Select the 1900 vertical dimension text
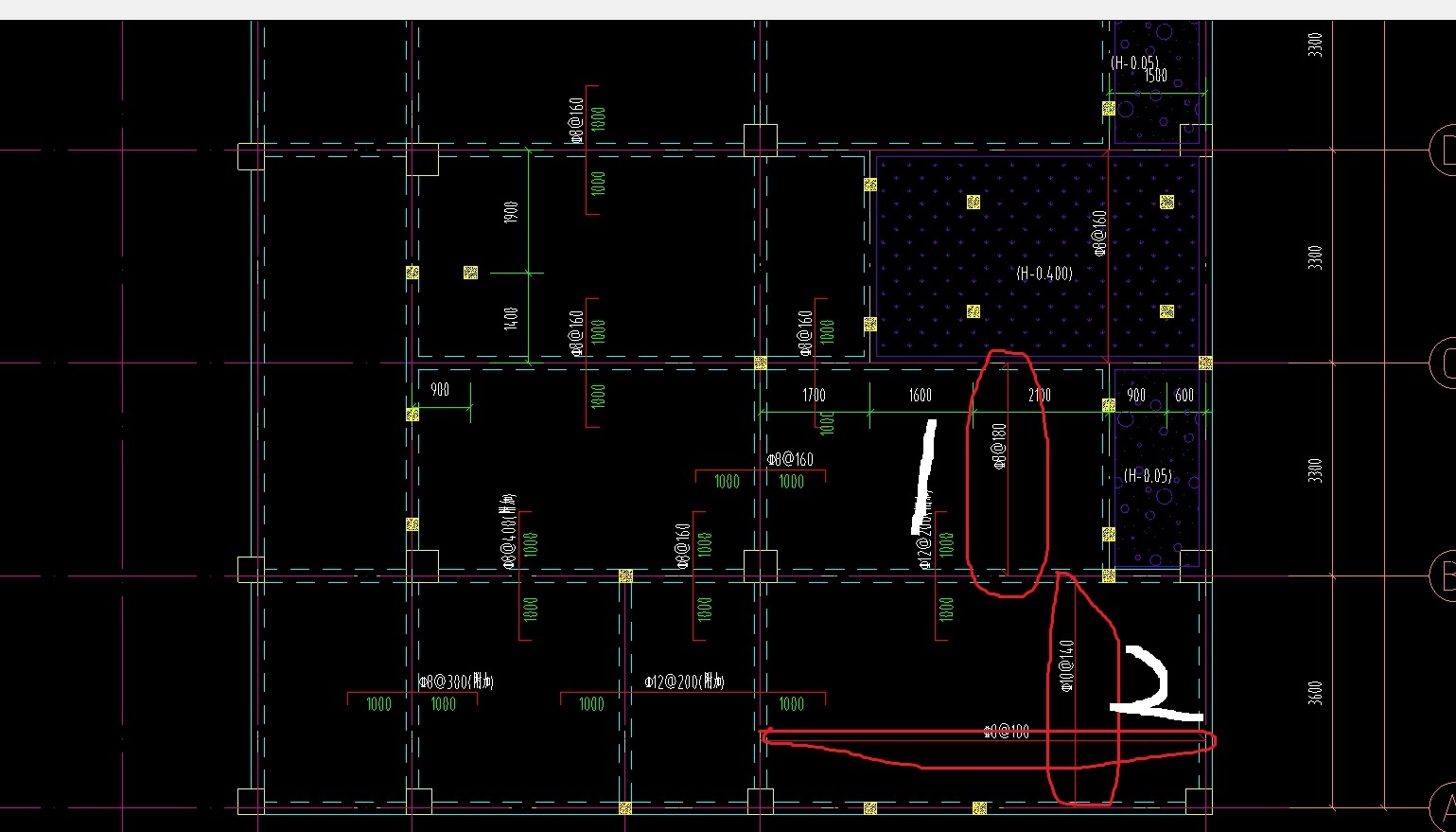The height and width of the screenshot is (832, 1456). tap(511, 212)
